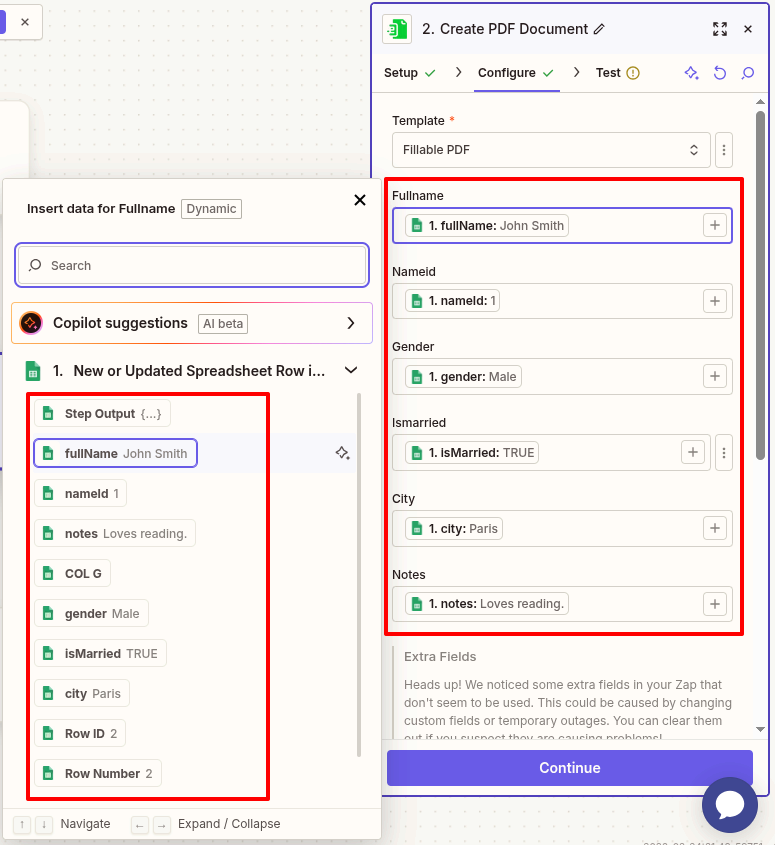Image resolution: width=775 pixels, height=845 pixels.
Task: Click the Create PDF app icon in header
Action: tap(397, 29)
